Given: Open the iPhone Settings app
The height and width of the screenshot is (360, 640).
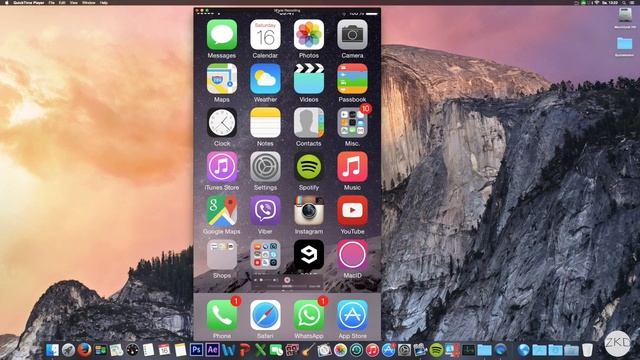Looking at the screenshot, I should click(x=265, y=167).
